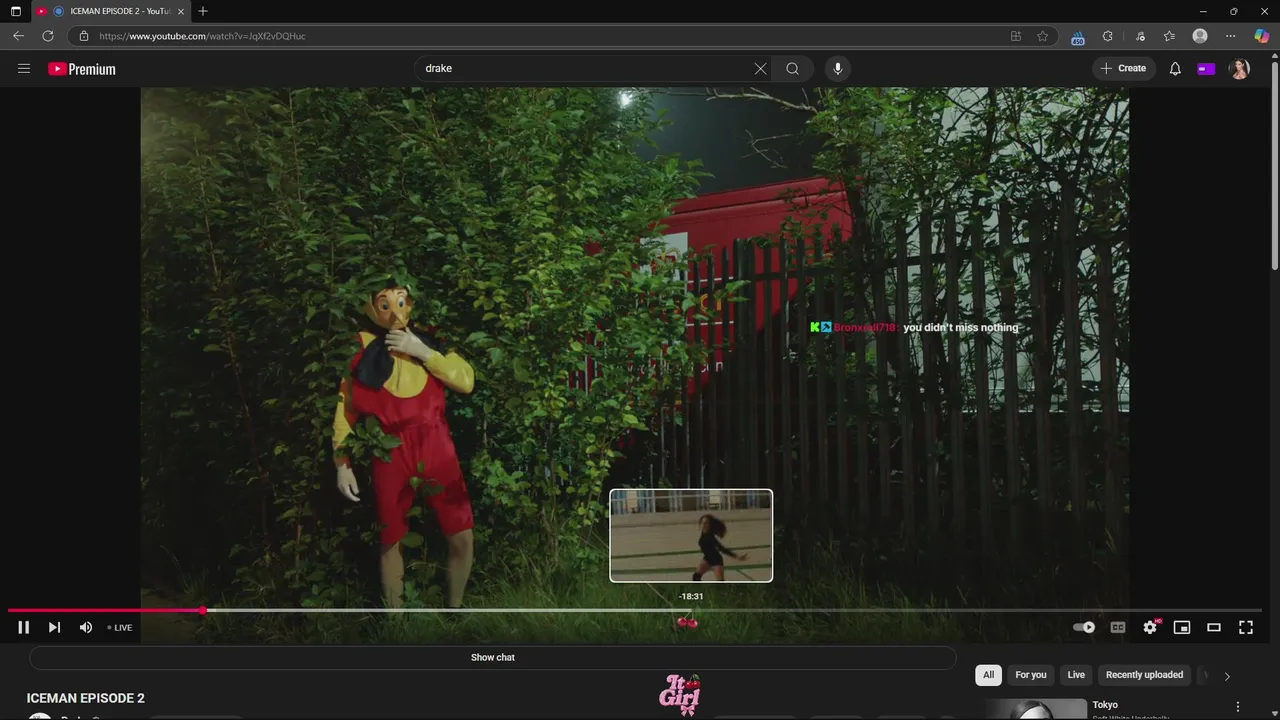1280x720 pixels.
Task: Click the LIVE indicator in the player
Action: click(x=120, y=628)
